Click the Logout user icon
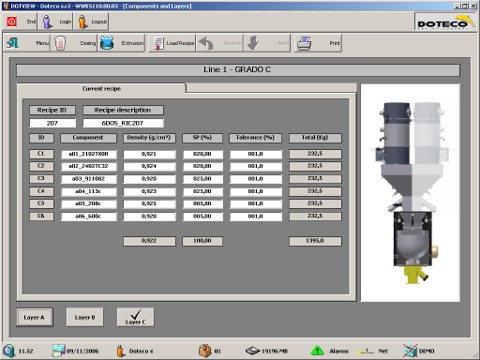 coord(83,22)
